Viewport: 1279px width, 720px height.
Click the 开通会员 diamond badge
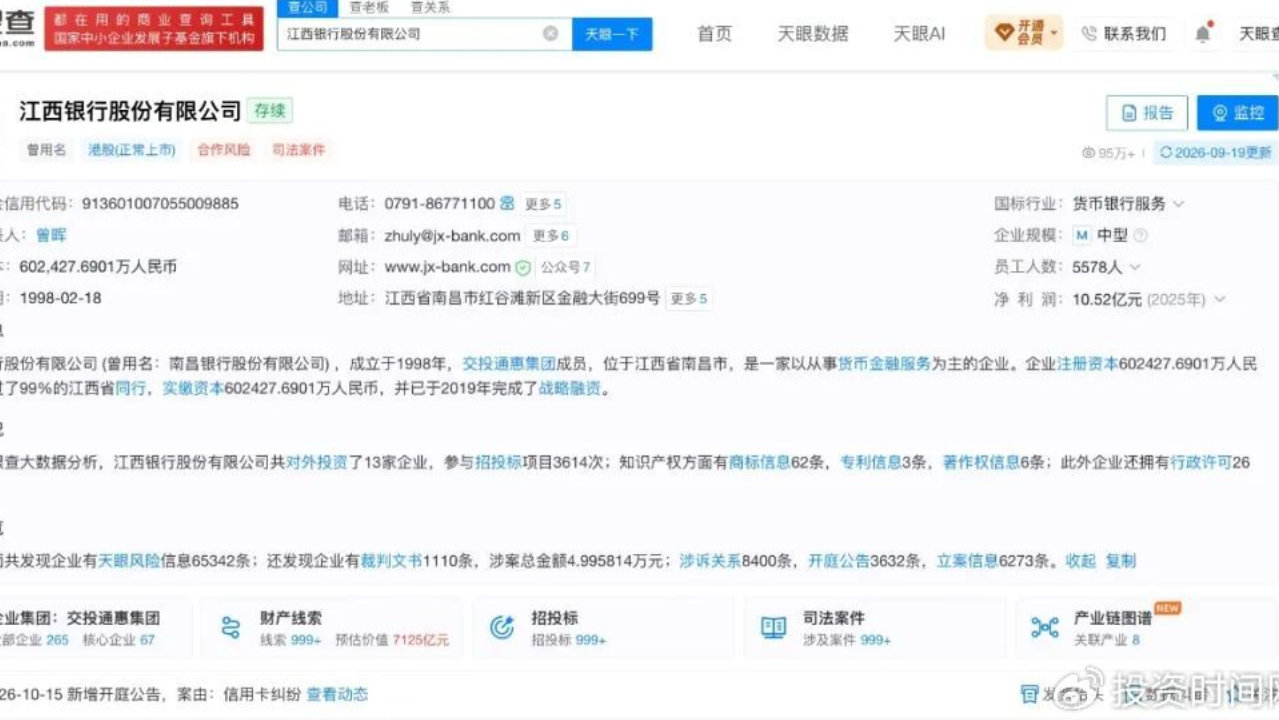[1023, 33]
